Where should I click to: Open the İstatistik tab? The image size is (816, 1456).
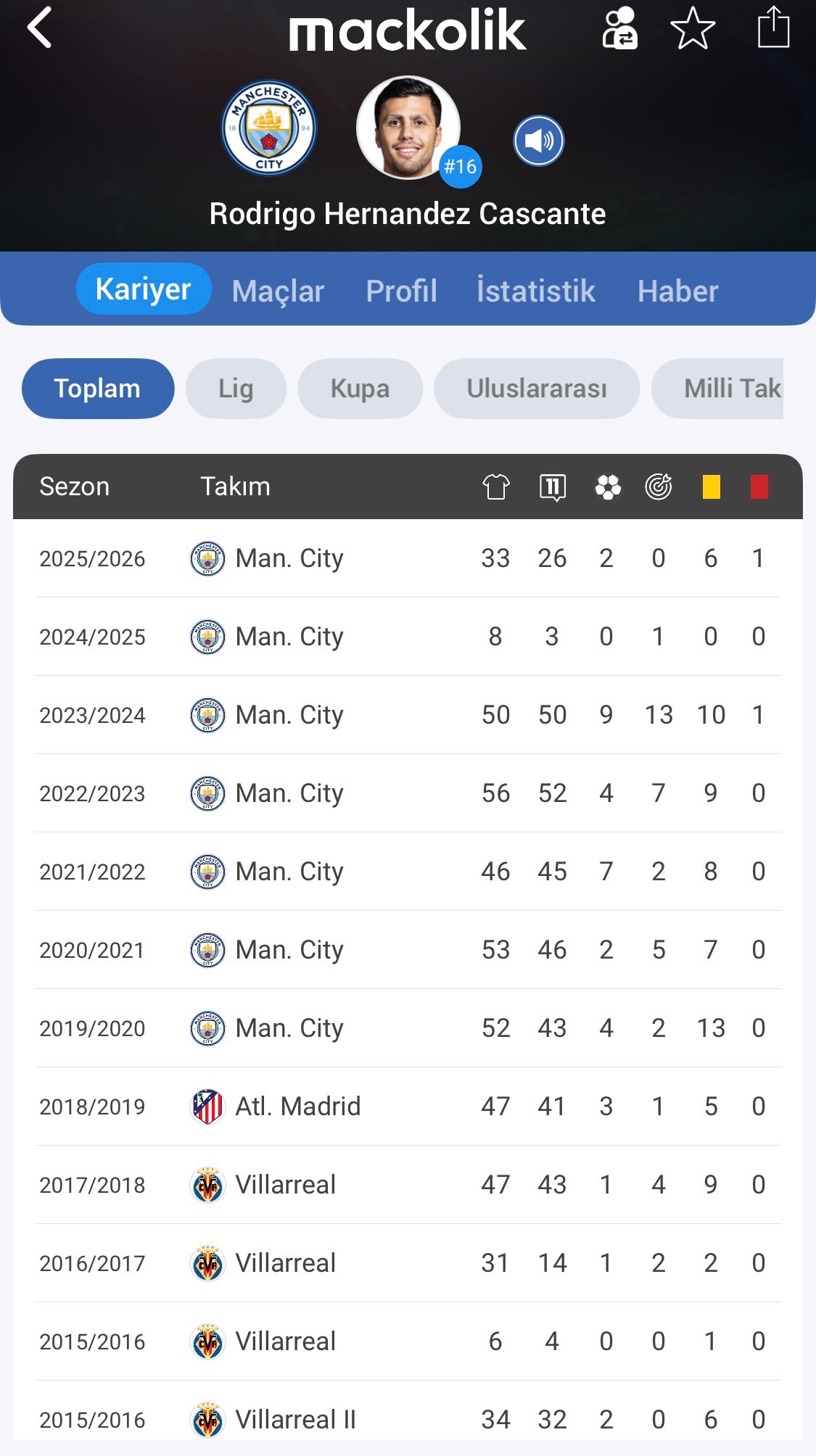tap(535, 291)
